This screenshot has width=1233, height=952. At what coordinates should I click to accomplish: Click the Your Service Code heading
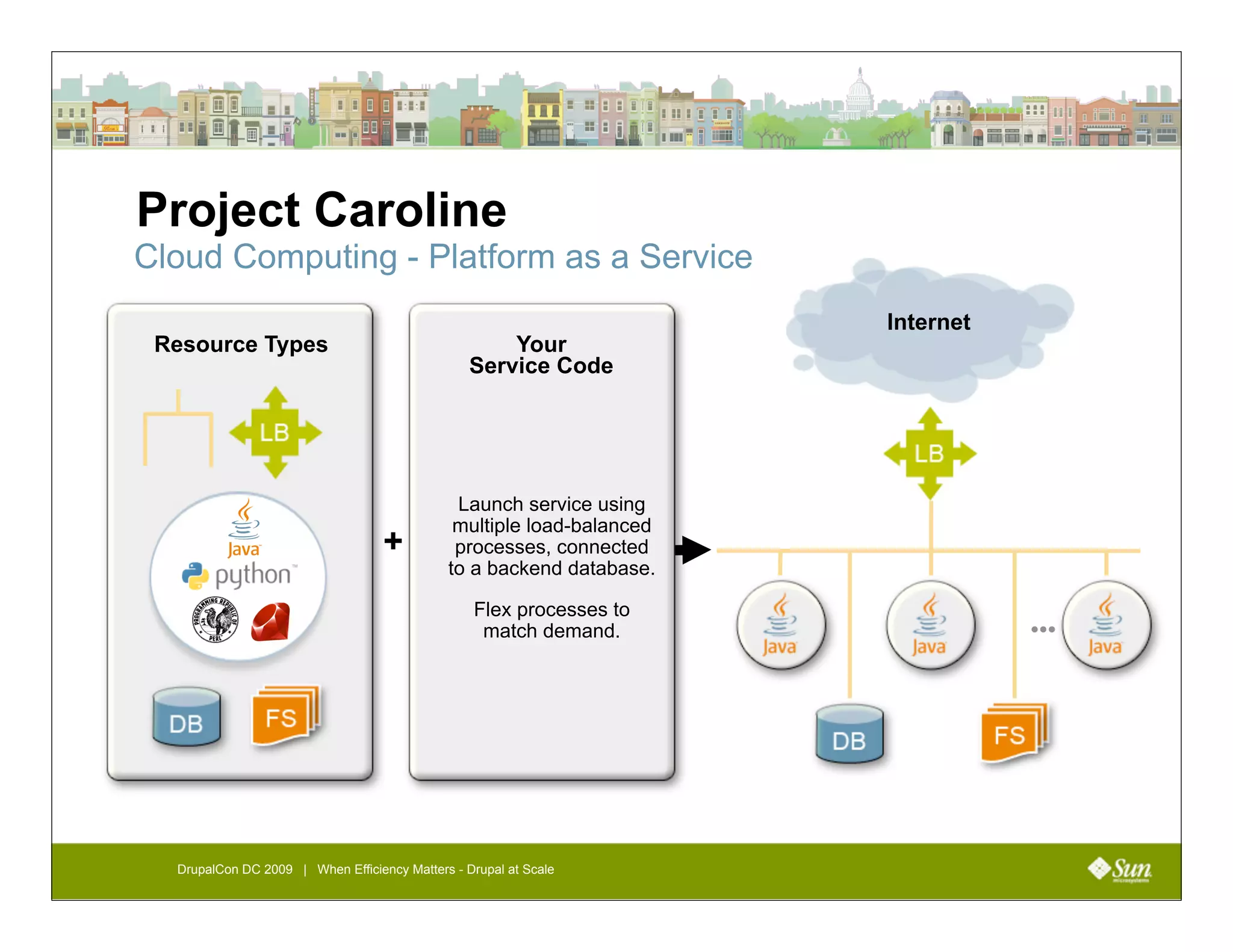pyautogui.click(x=541, y=354)
